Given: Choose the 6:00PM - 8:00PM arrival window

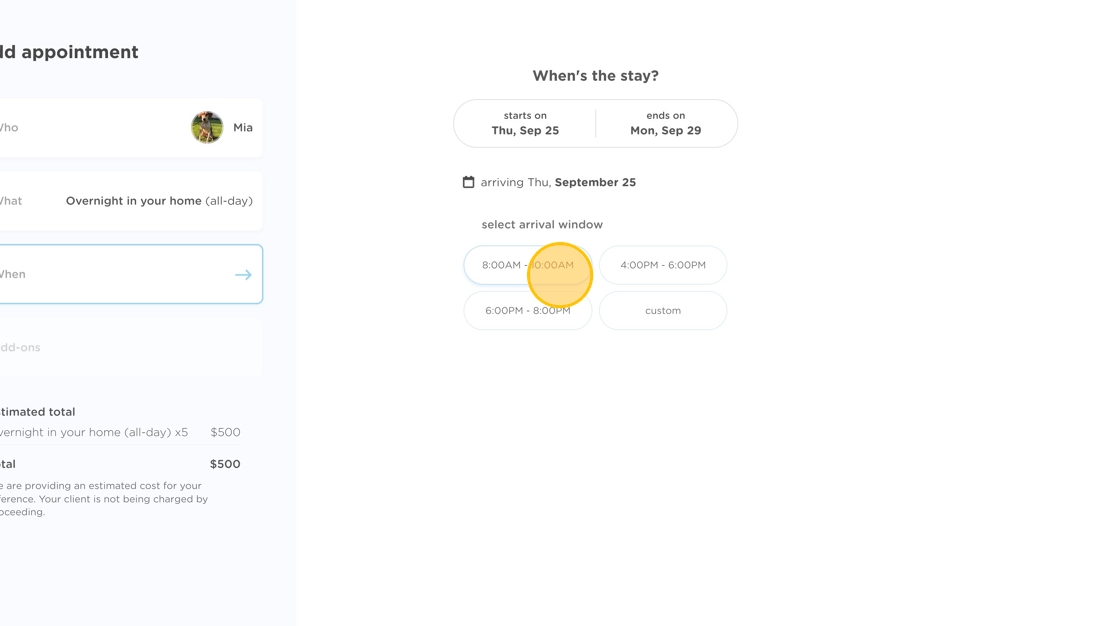Looking at the screenshot, I should pyautogui.click(x=527, y=311).
